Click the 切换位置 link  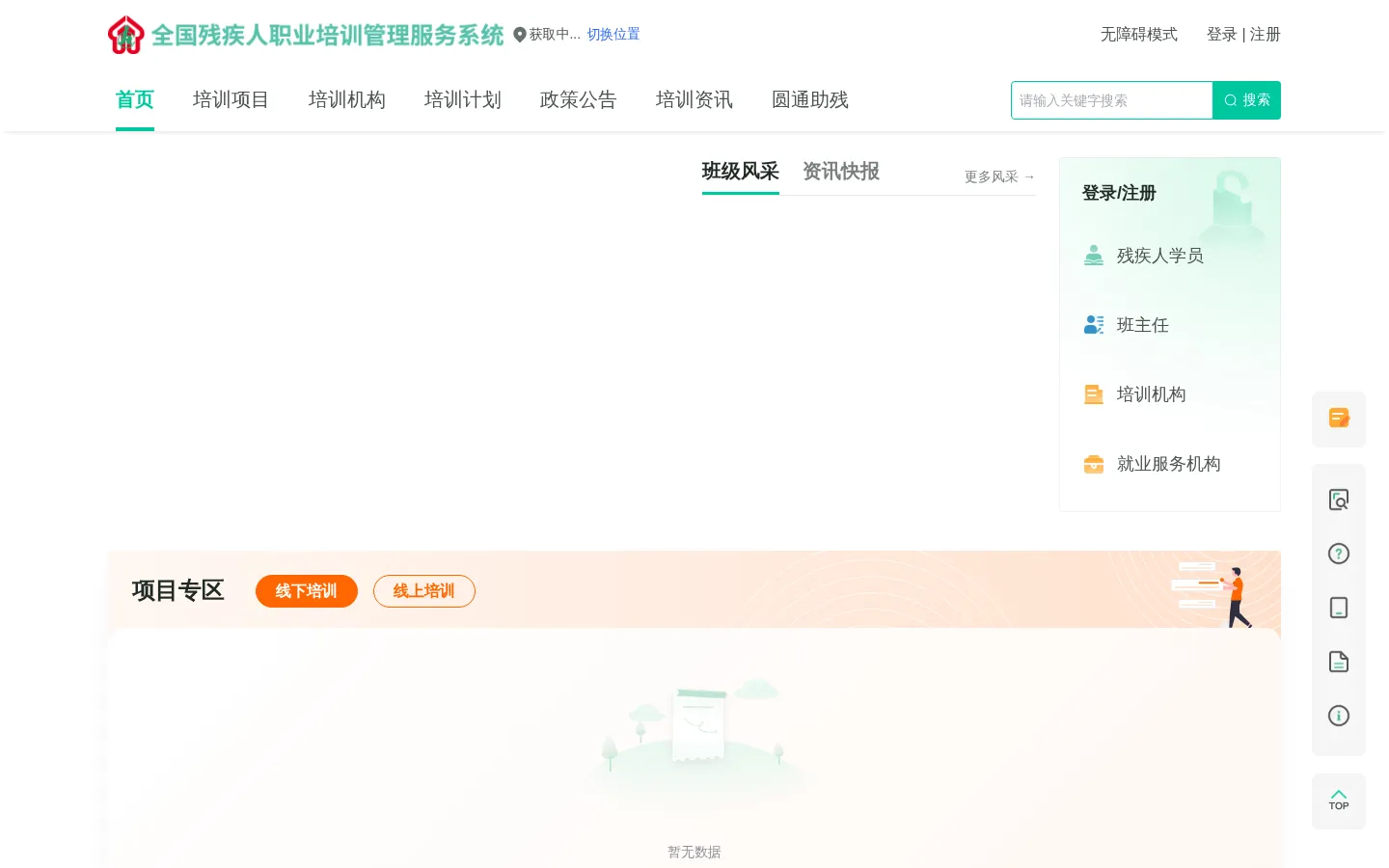pyautogui.click(x=613, y=35)
